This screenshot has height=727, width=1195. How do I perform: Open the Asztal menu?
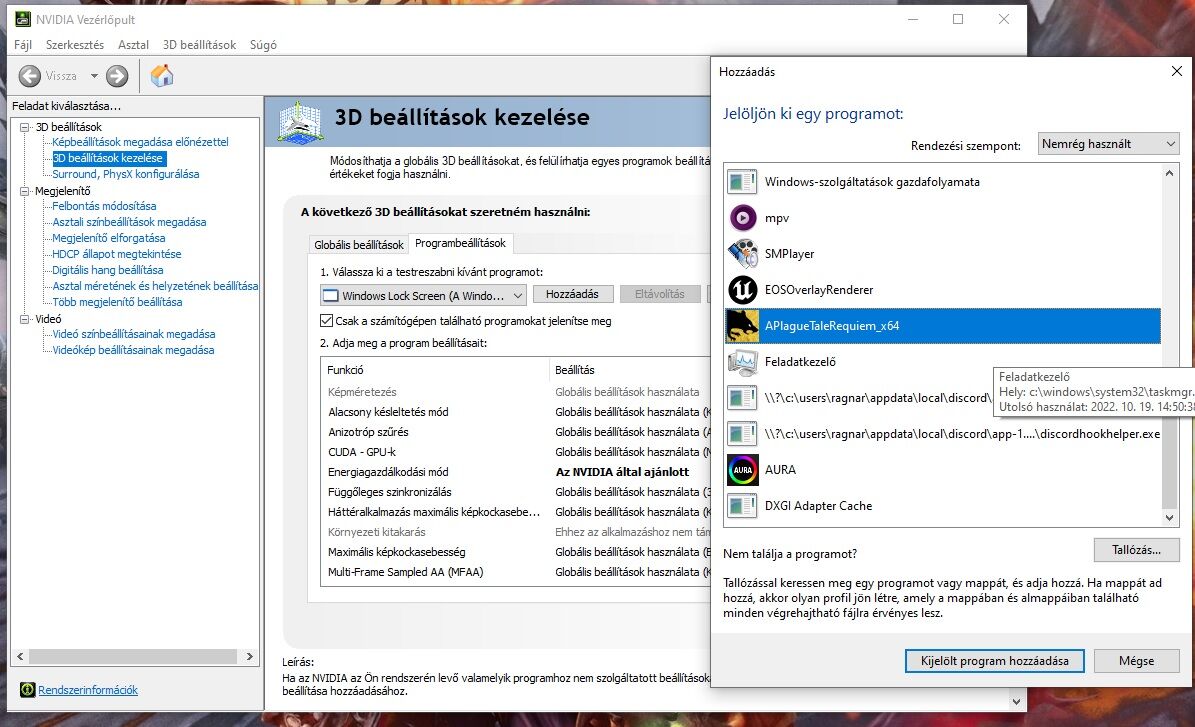click(133, 45)
